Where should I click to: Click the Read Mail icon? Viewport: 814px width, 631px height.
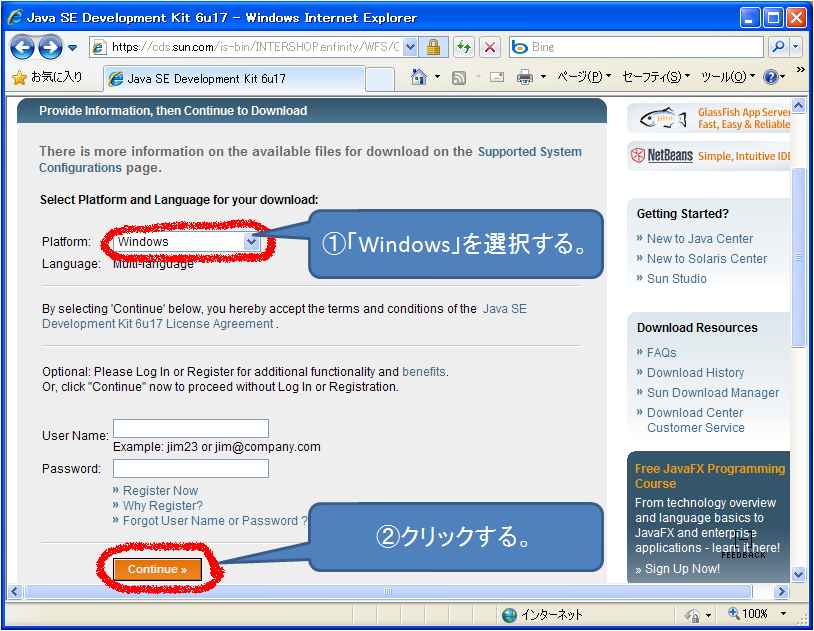pyautogui.click(x=497, y=77)
